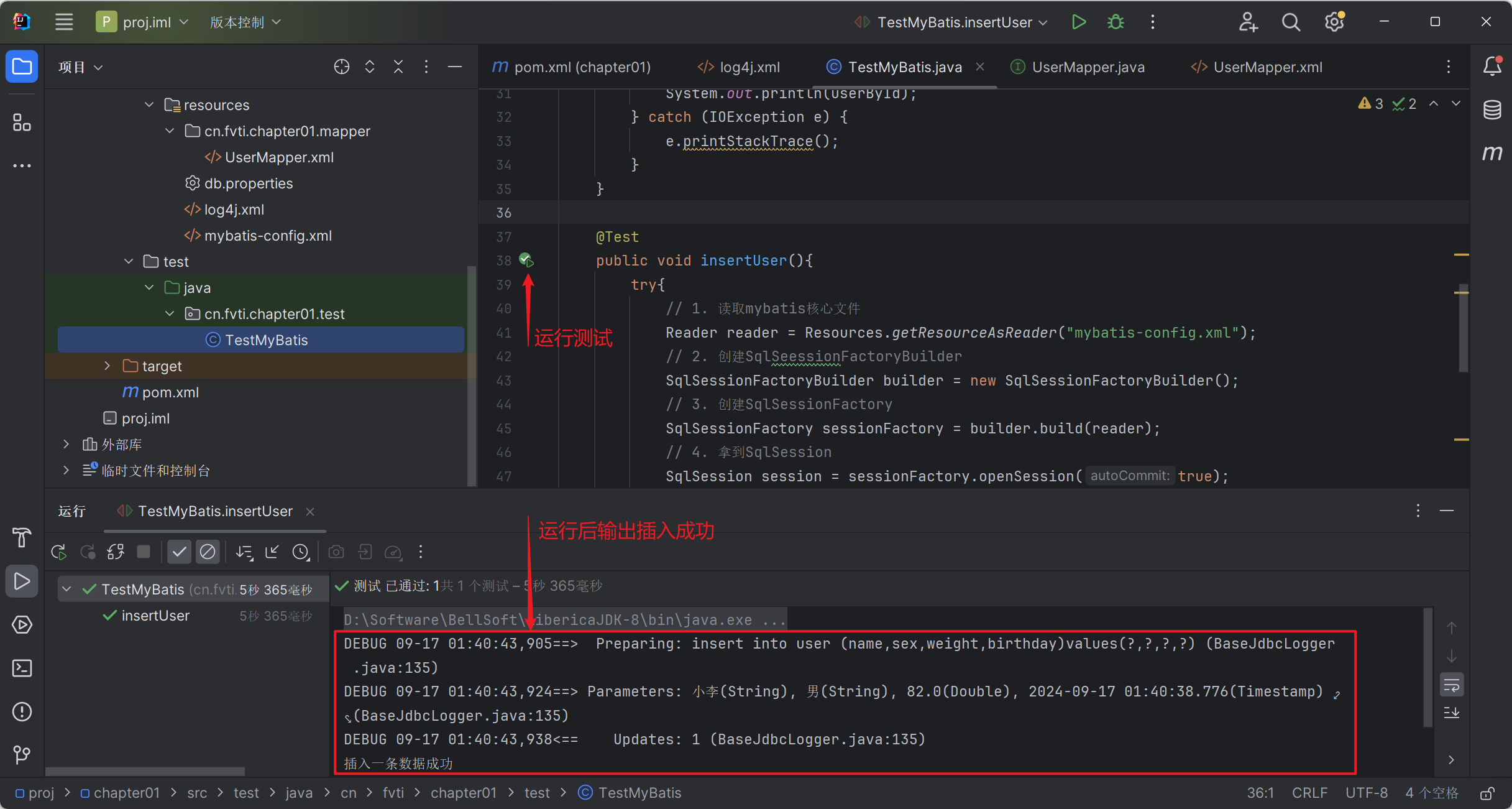Open the Project tool window folder icon
This screenshot has height=809, width=1512.
[x=22, y=67]
